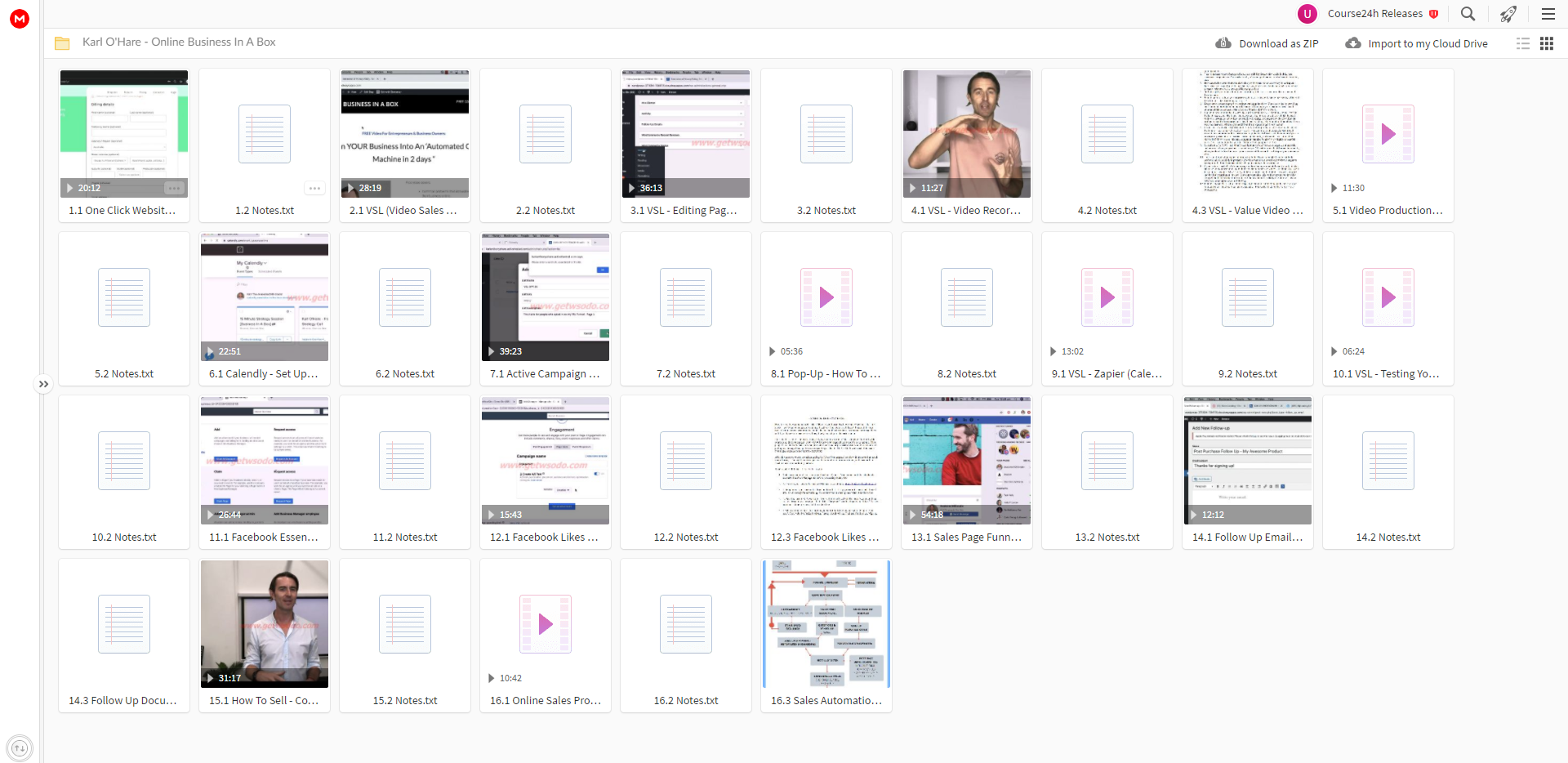Open 4.3 VSL Value Video document

[x=1248, y=134]
